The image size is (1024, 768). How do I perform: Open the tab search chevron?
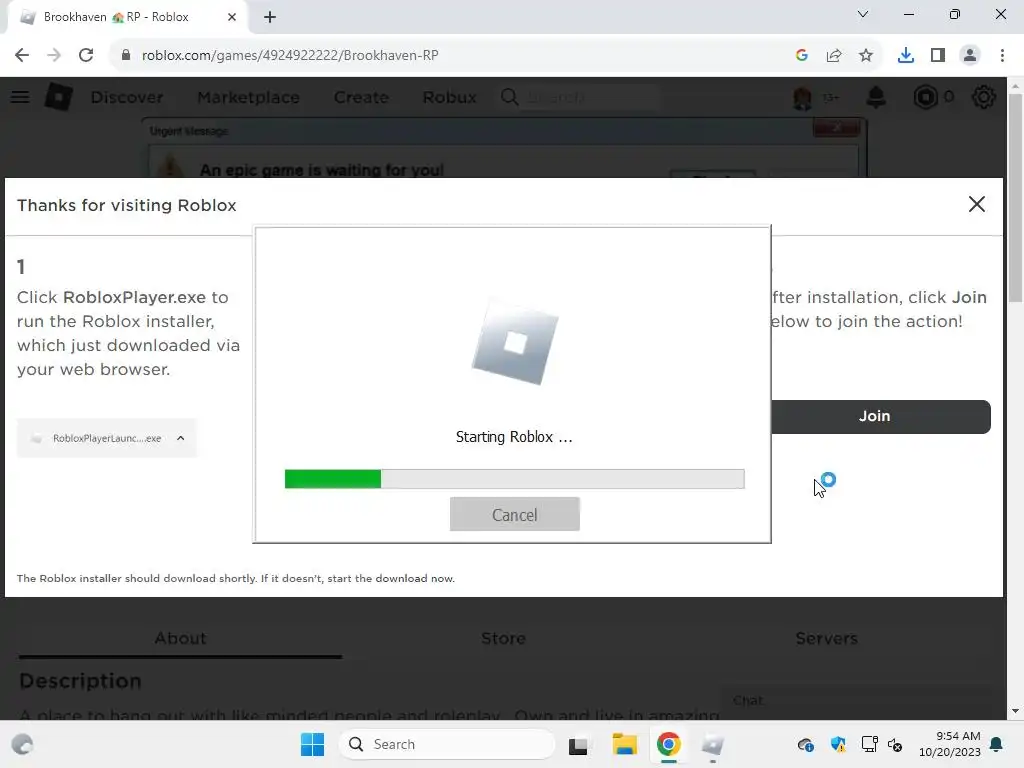tap(863, 14)
